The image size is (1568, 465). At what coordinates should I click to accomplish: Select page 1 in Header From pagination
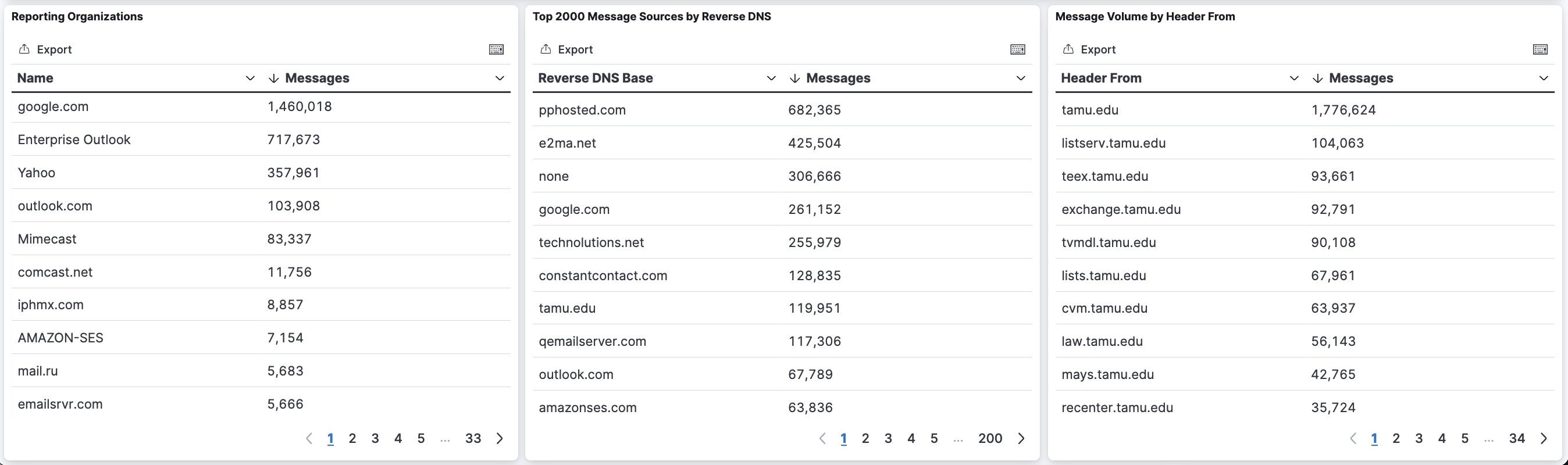tap(1374, 438)
